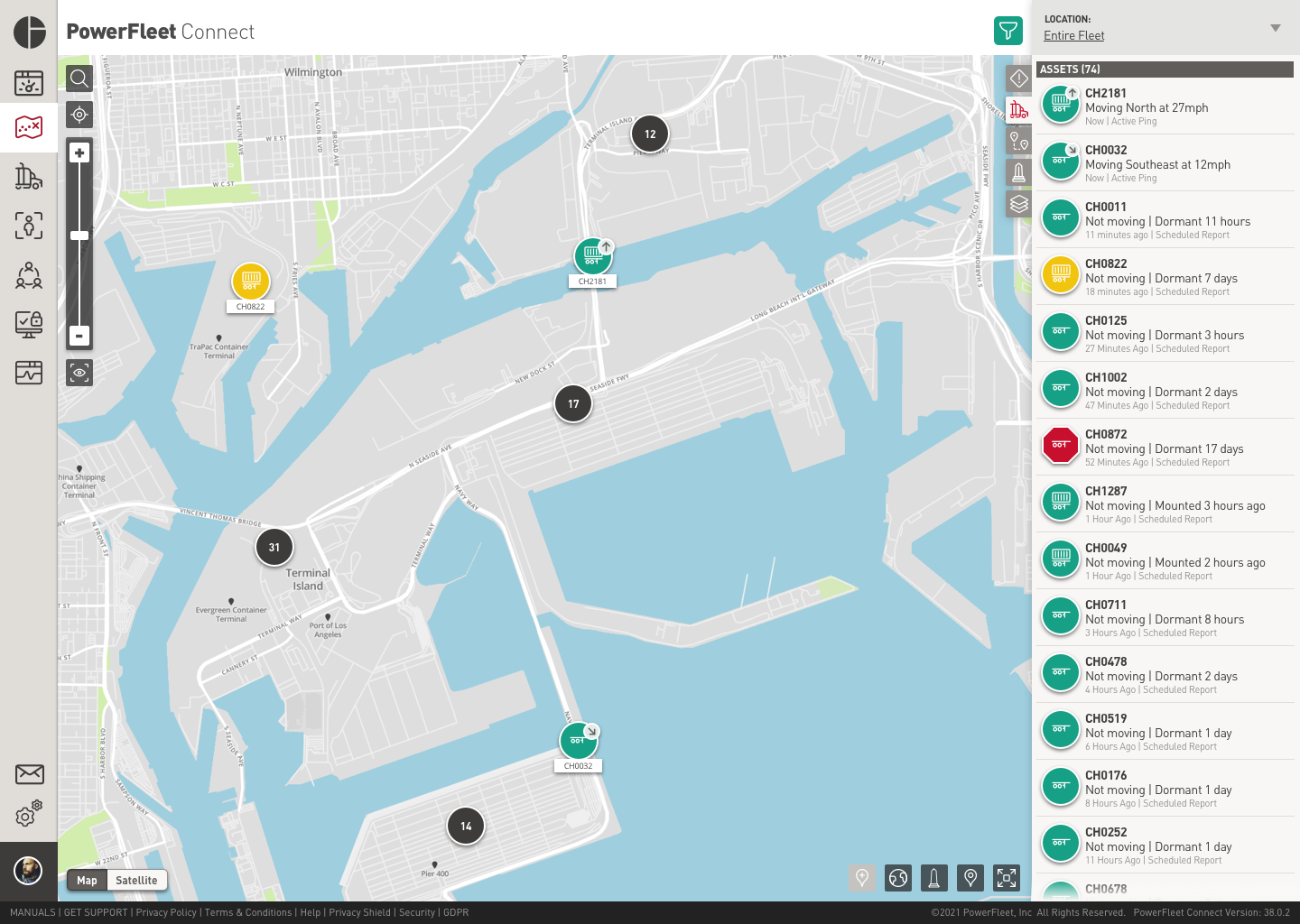This screenshot has height=924, width=1300.
Task: Click the green filter funnel button
Action: coord(1008,31)
